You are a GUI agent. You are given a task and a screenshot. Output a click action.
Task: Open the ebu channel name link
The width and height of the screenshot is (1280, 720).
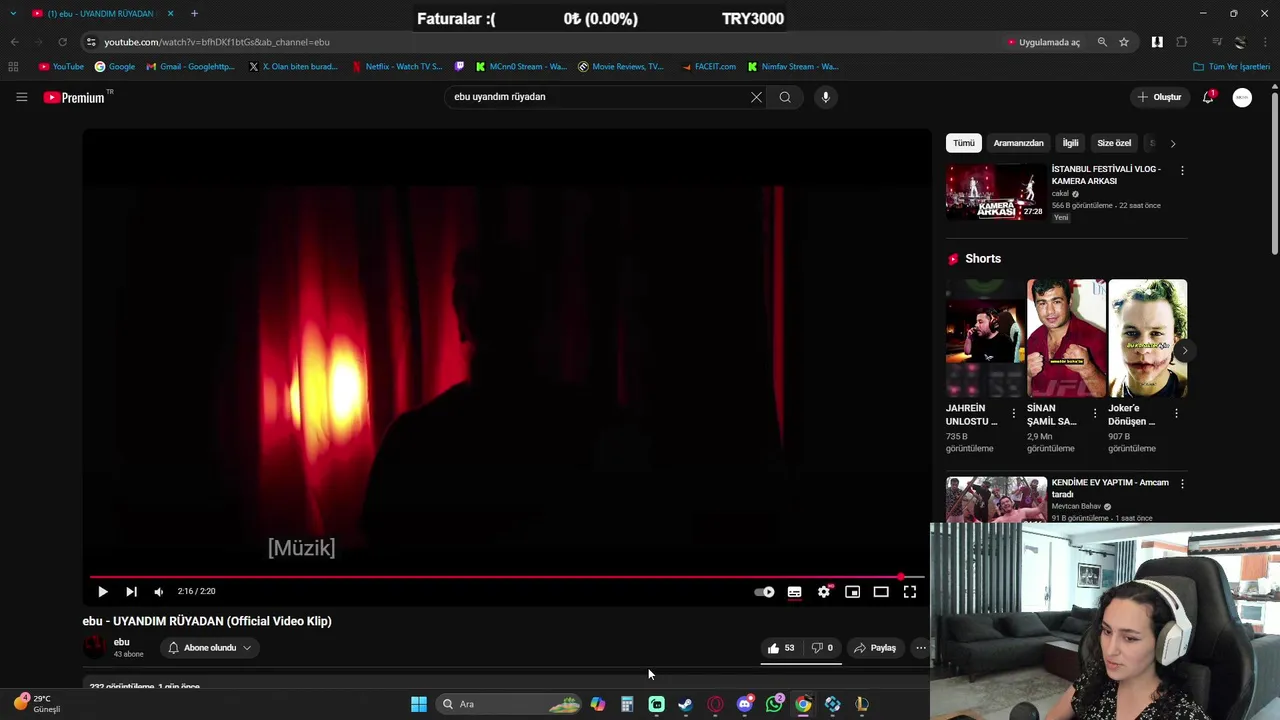121,642
